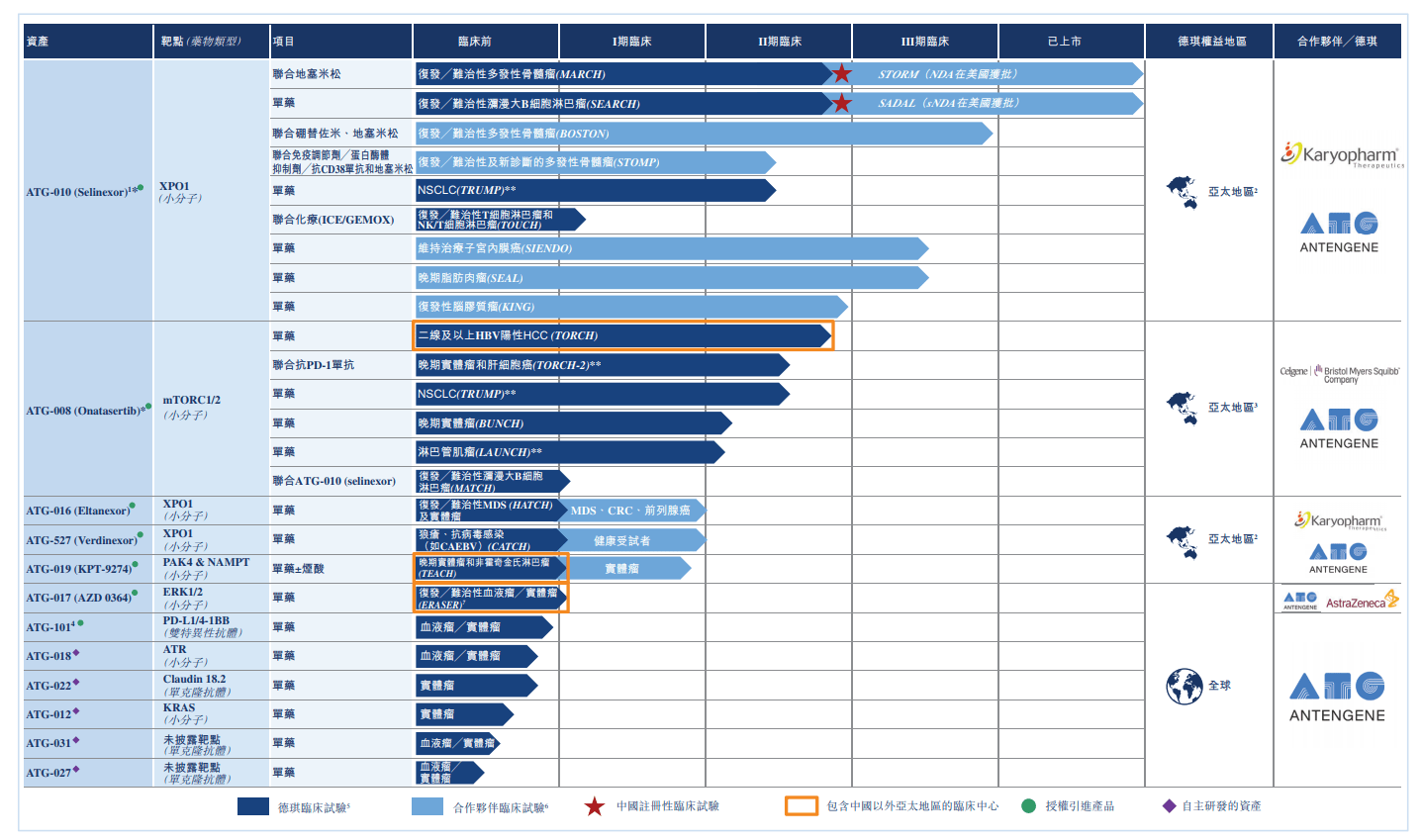Click the orange box legend swatch
Viewport: 1422px width, 840px height.
802,806
